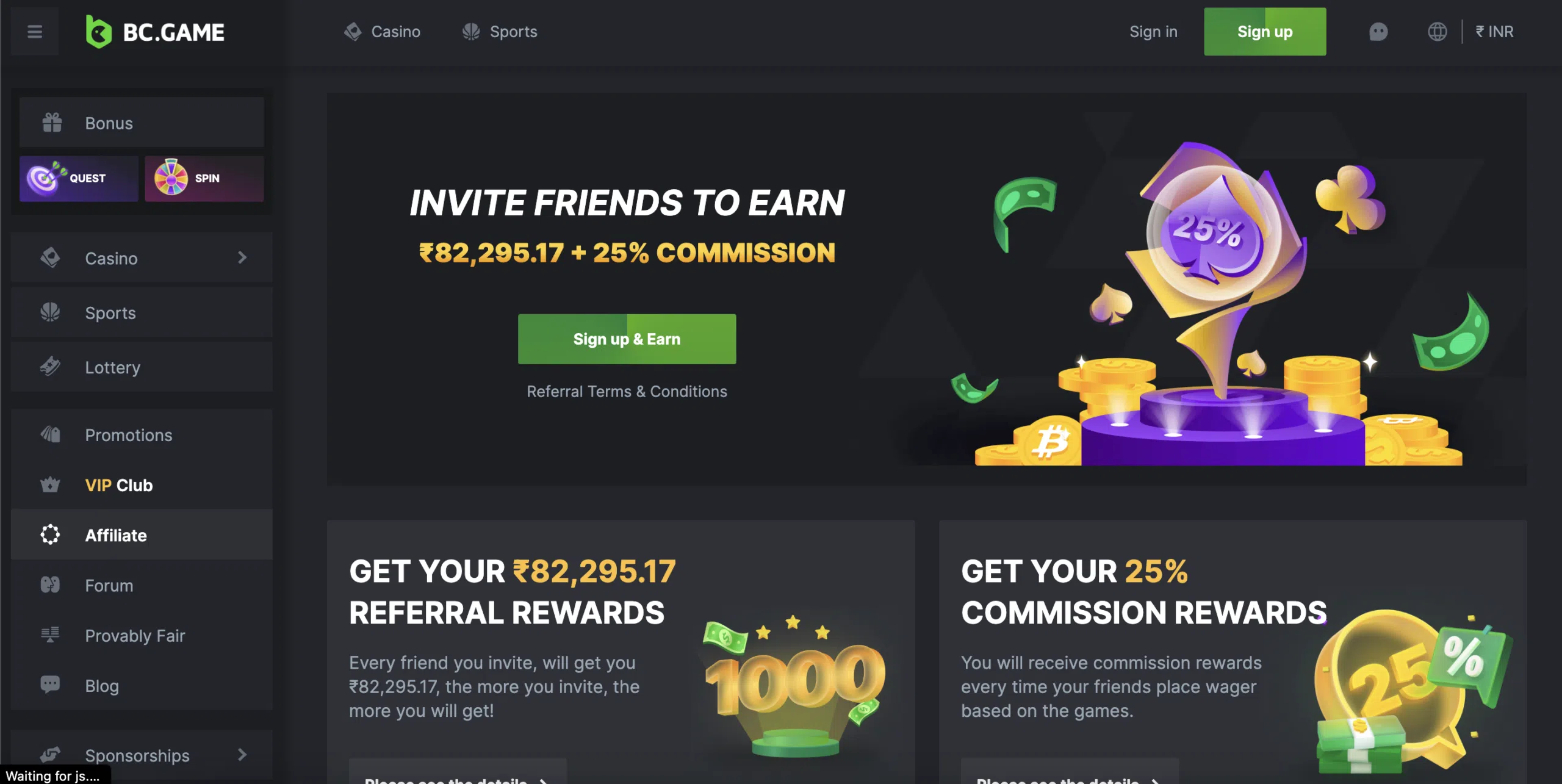
Task: Expand the Sponsorships sidebar chevron
Action: click(242, 755)
